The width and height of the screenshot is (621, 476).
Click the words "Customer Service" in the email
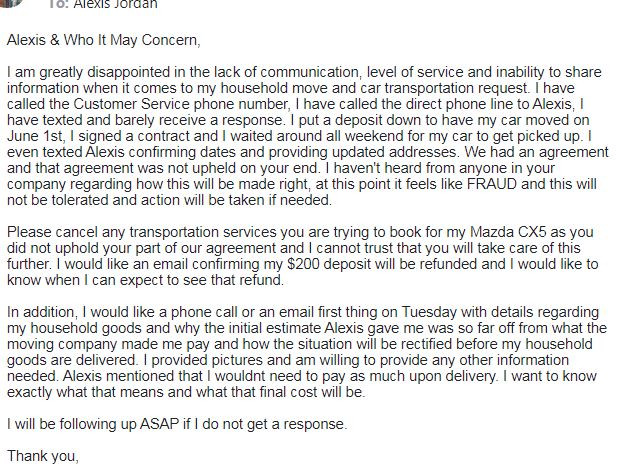pyautogui.click(x=112, y=102)
